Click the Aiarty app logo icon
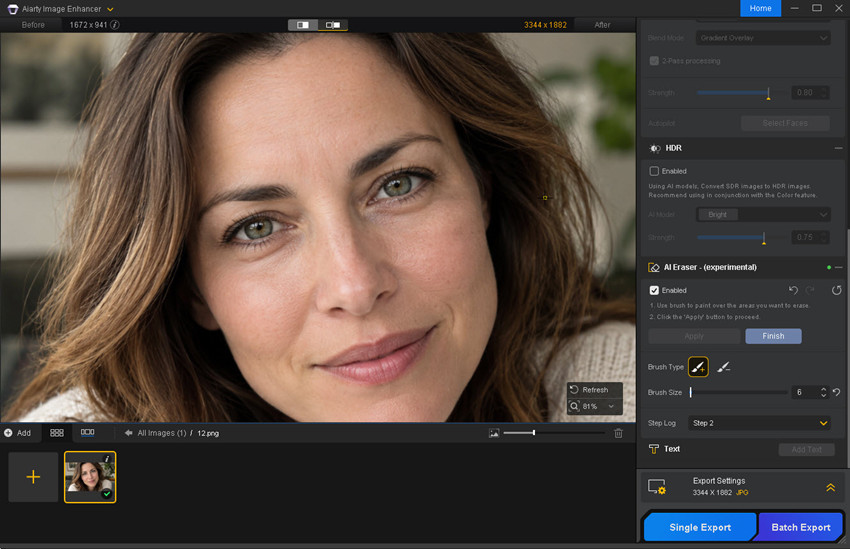850x549 pixels. 12,9
